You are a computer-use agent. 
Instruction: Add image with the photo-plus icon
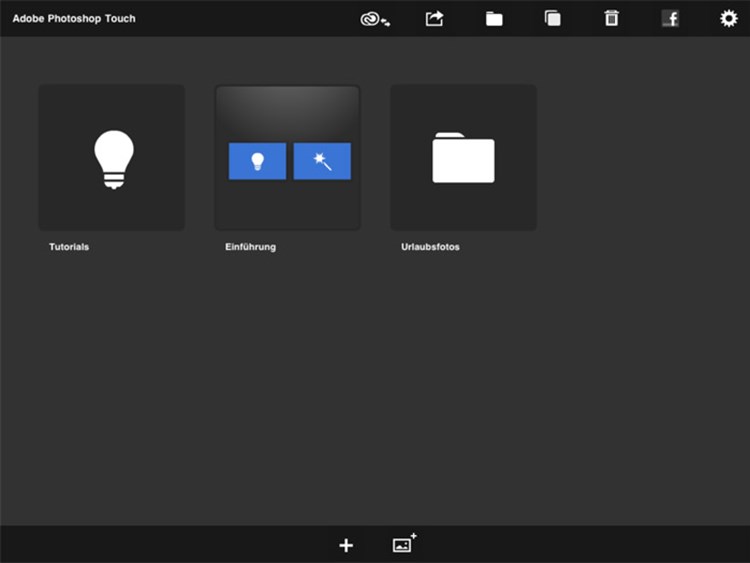tap(404, 543)
